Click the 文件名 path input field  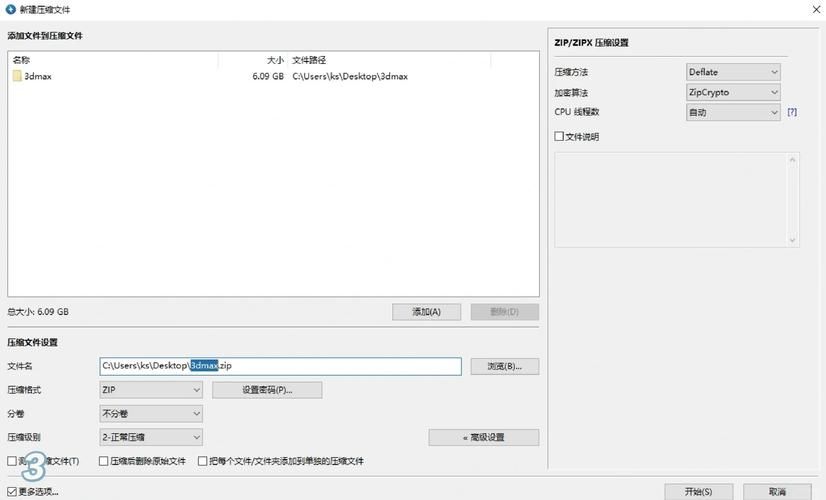pyautogui.click(x=280, y=366)
